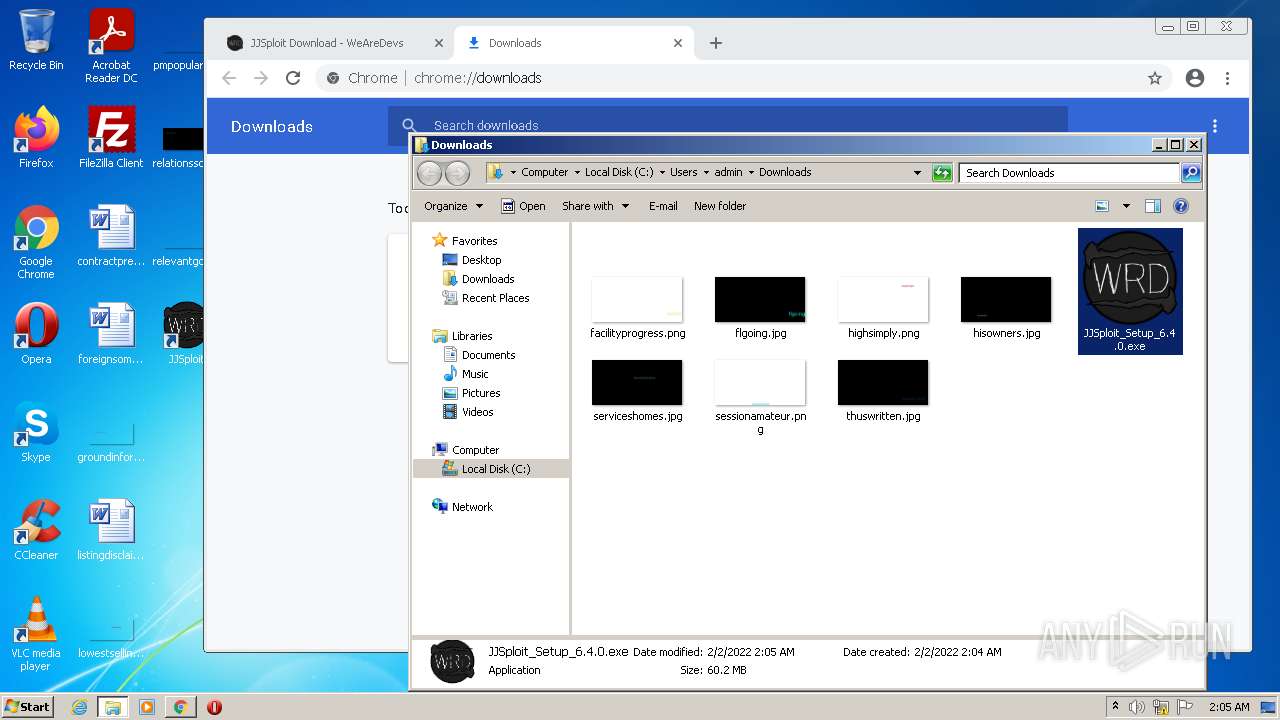Viewport: 1280px width, 720px height.
Task: Click Local Disk (C:) breadcrumb segment
Action: tap(619, 172)
